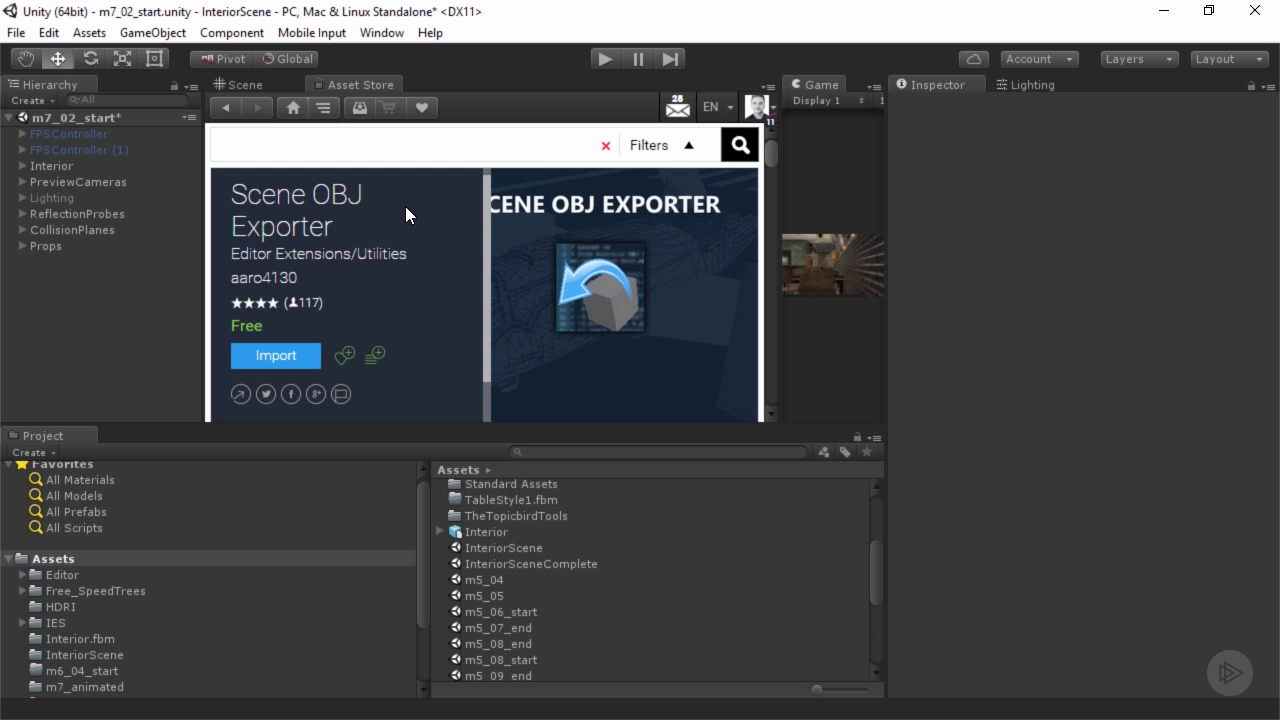1280x720 pixels.
Task: Open the wish list heart icon
Action: (422, 108)
